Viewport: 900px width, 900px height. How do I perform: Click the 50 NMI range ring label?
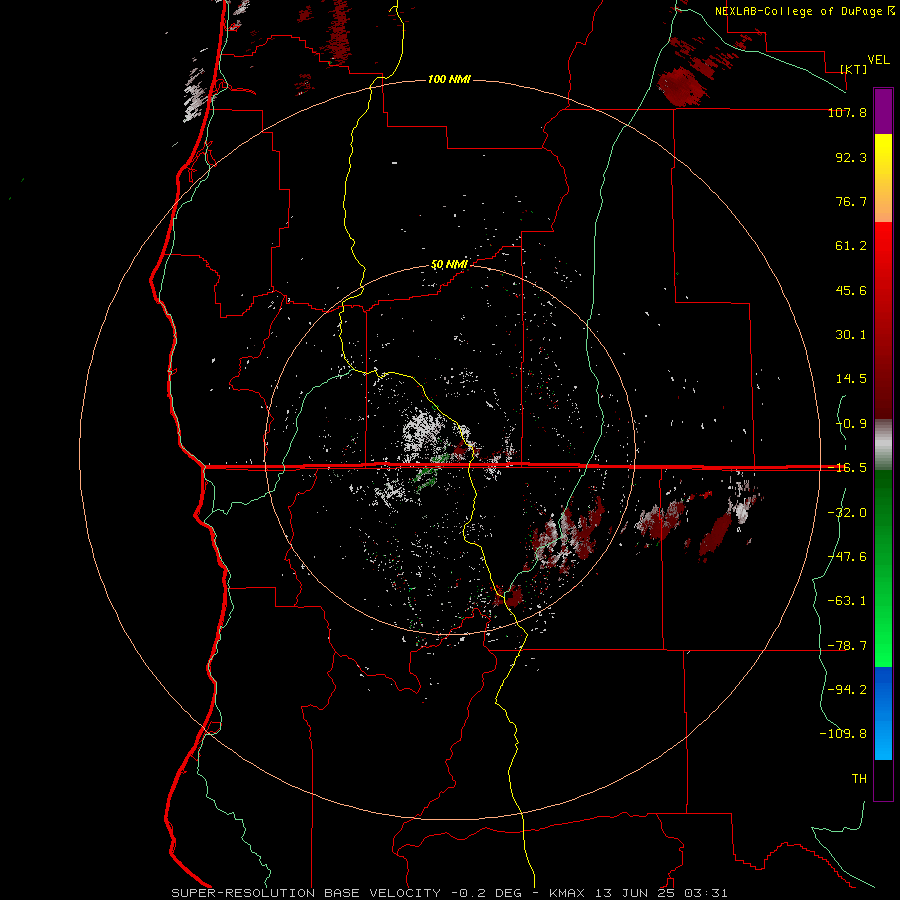pos(449,265)
